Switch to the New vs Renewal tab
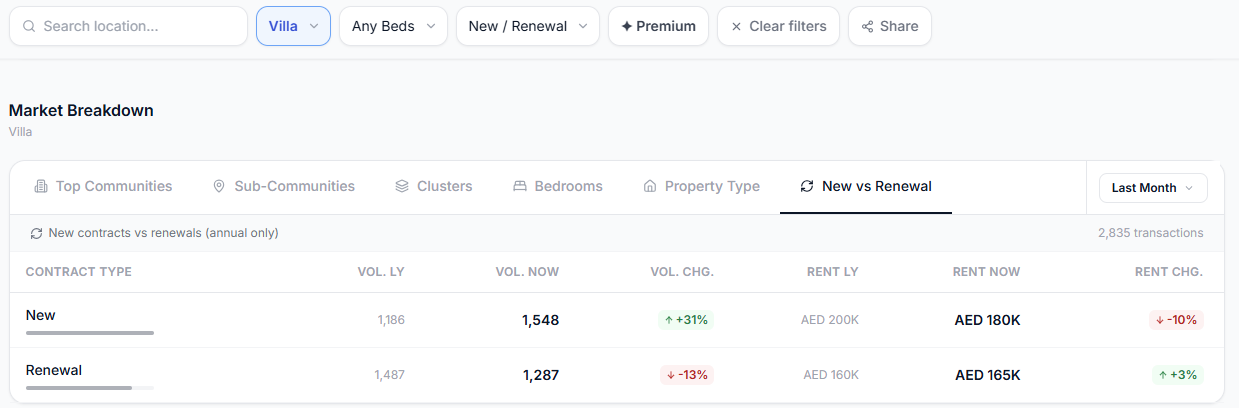 click(x=866, y=186)
